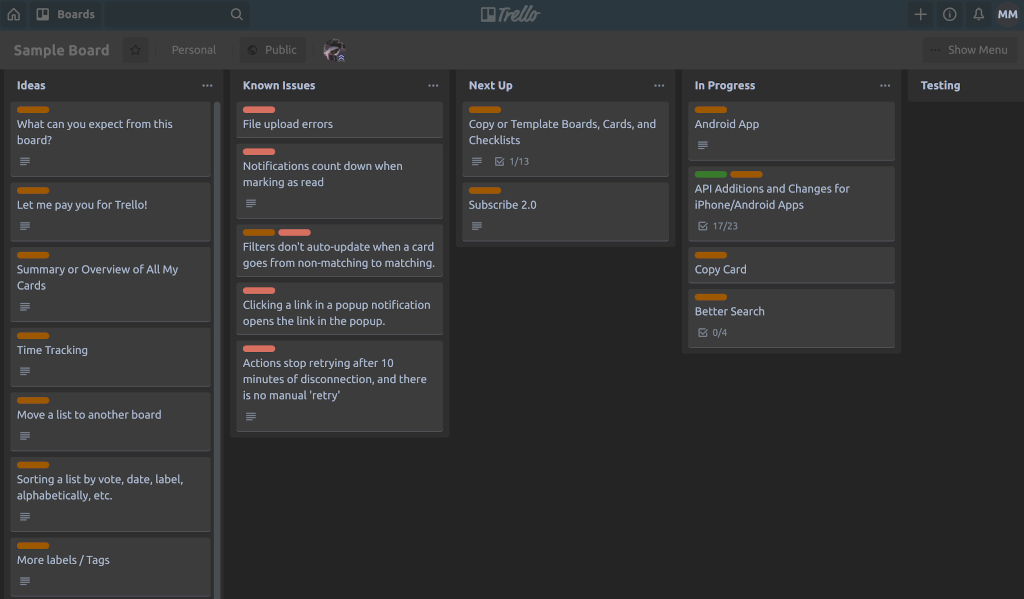Open the board member avatar
The height and width of the screenshot is (599, 1024).
(x=334, y=50)
